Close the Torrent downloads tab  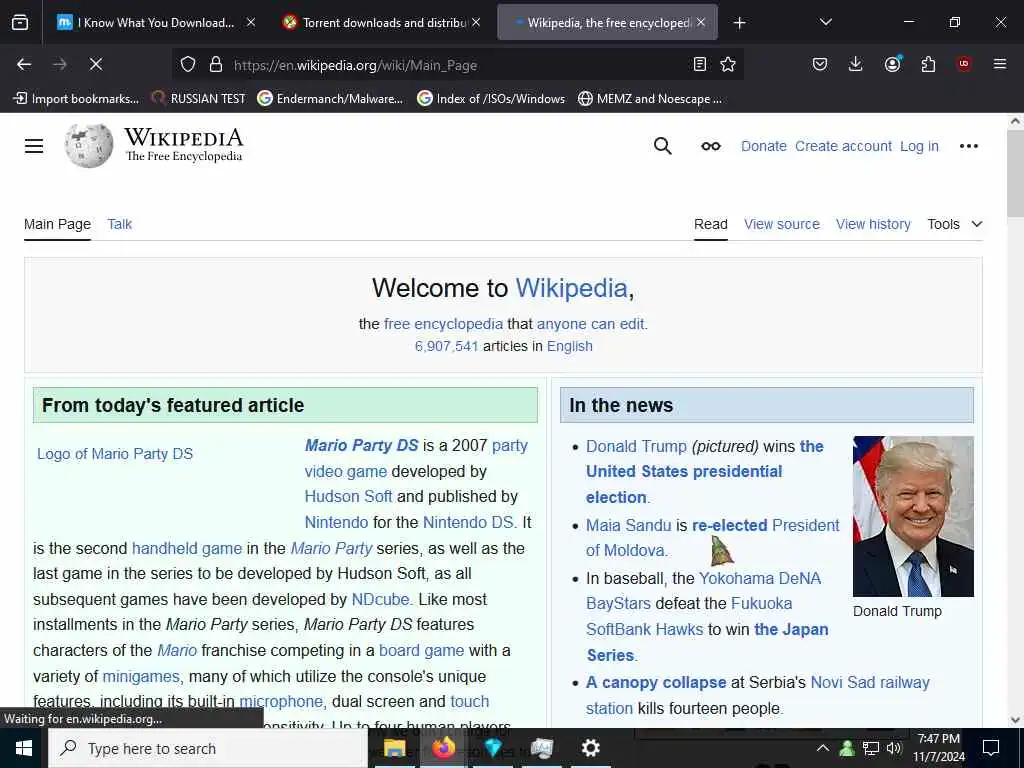[476, 22]
